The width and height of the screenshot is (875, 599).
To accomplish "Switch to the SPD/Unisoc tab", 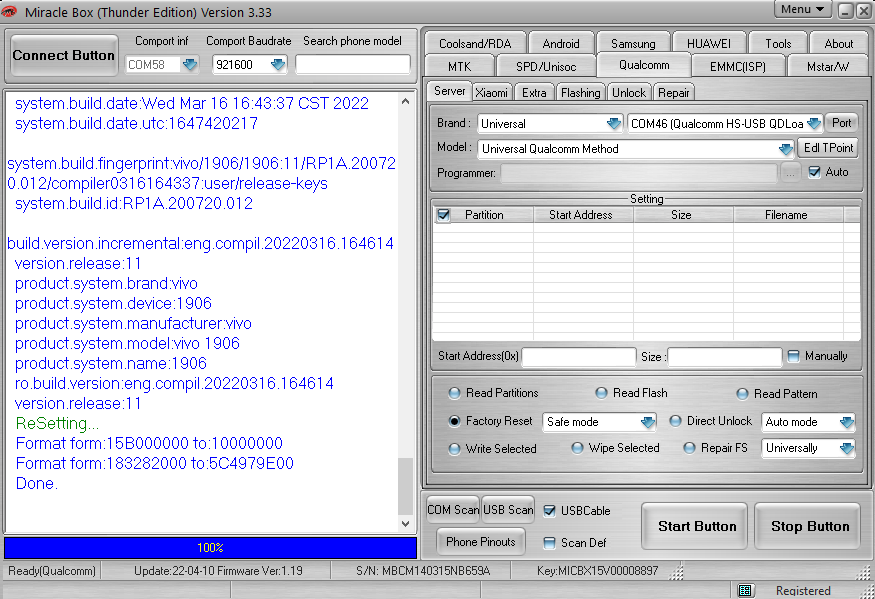I will [546, 66].
